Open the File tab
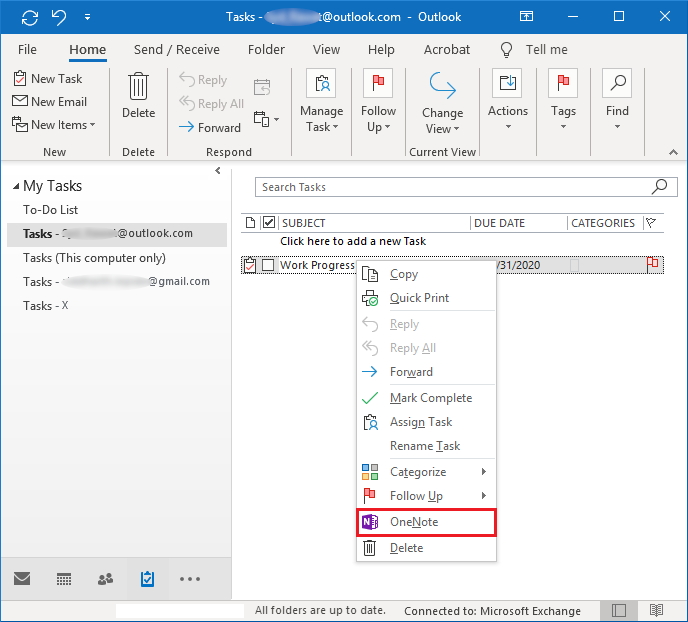This screenshot has width=688, height=622. [27, 50]
